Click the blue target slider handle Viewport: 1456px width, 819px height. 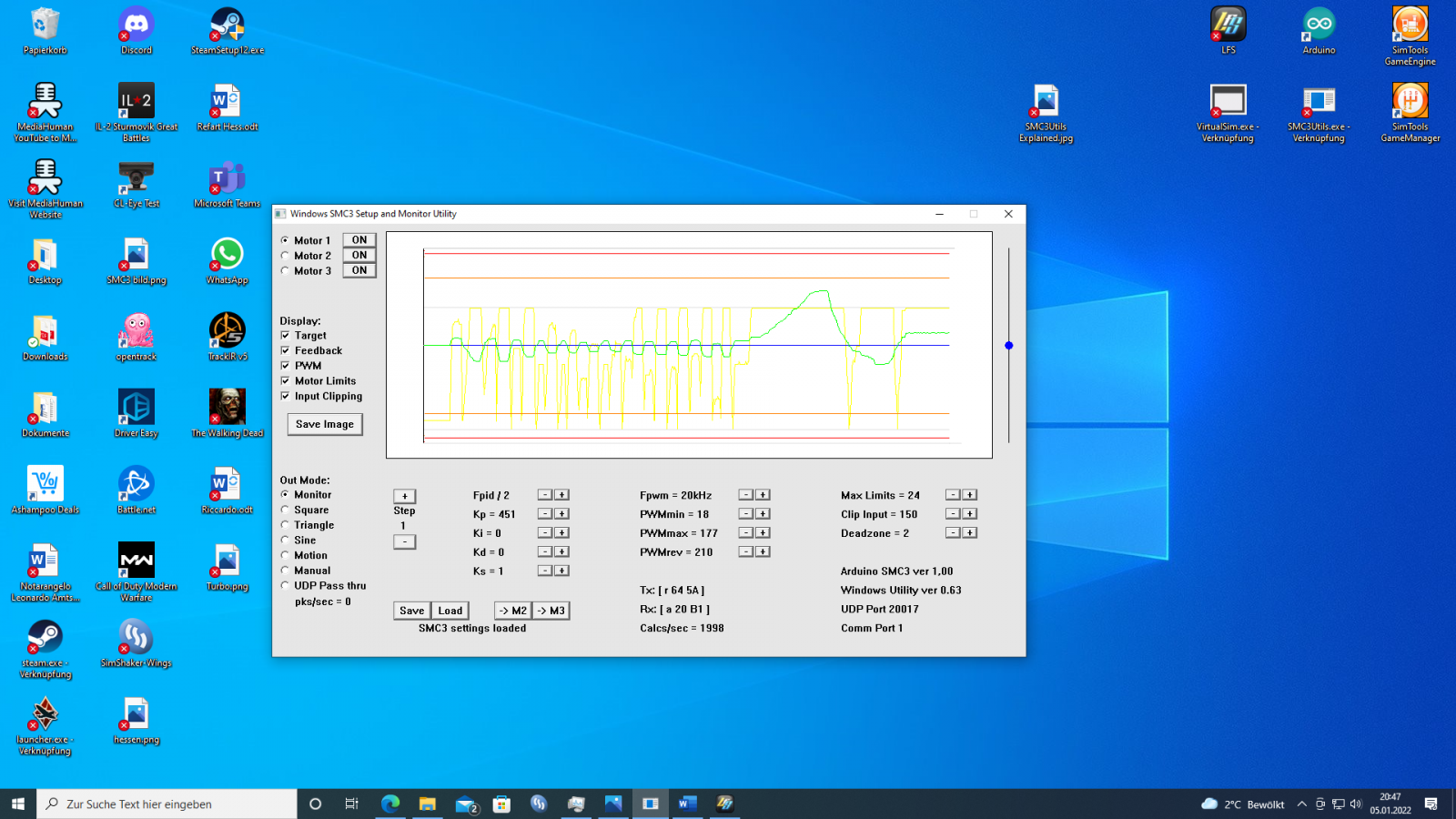coord(1008,346)
